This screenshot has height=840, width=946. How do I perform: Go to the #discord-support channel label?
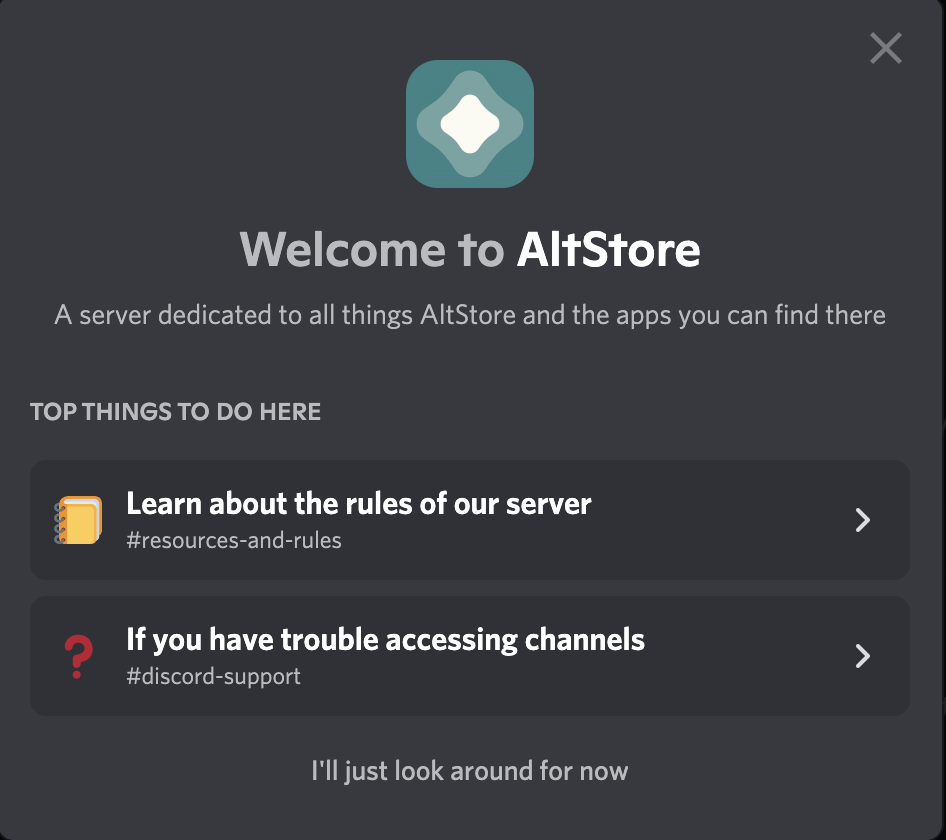(213, 677)
